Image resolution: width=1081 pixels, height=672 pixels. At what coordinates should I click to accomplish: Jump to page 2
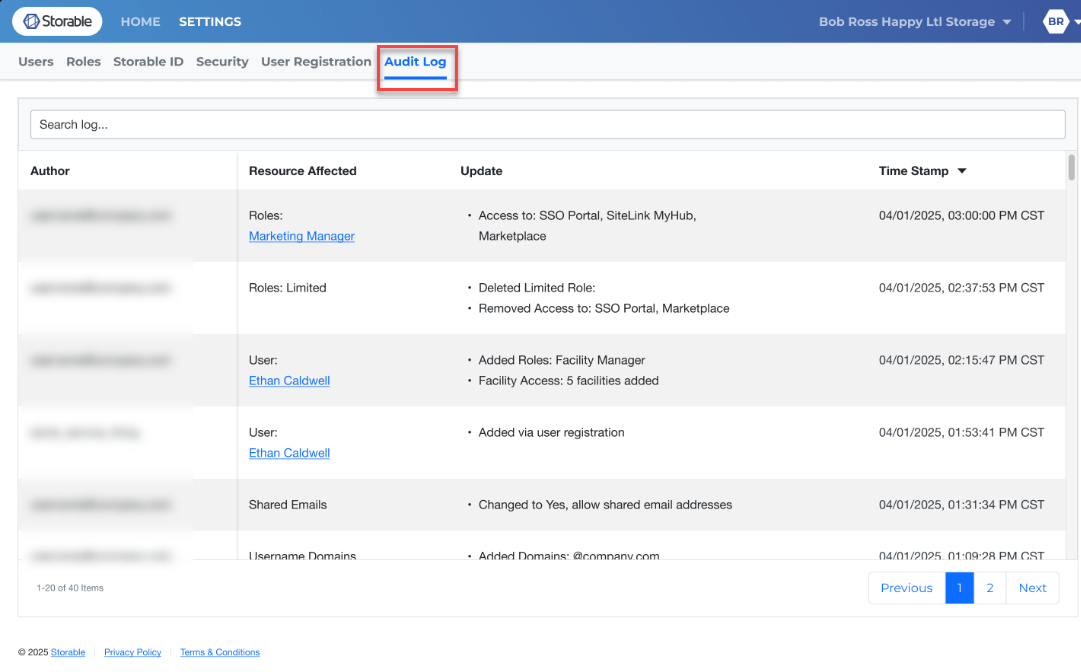(x=989, y=588)
